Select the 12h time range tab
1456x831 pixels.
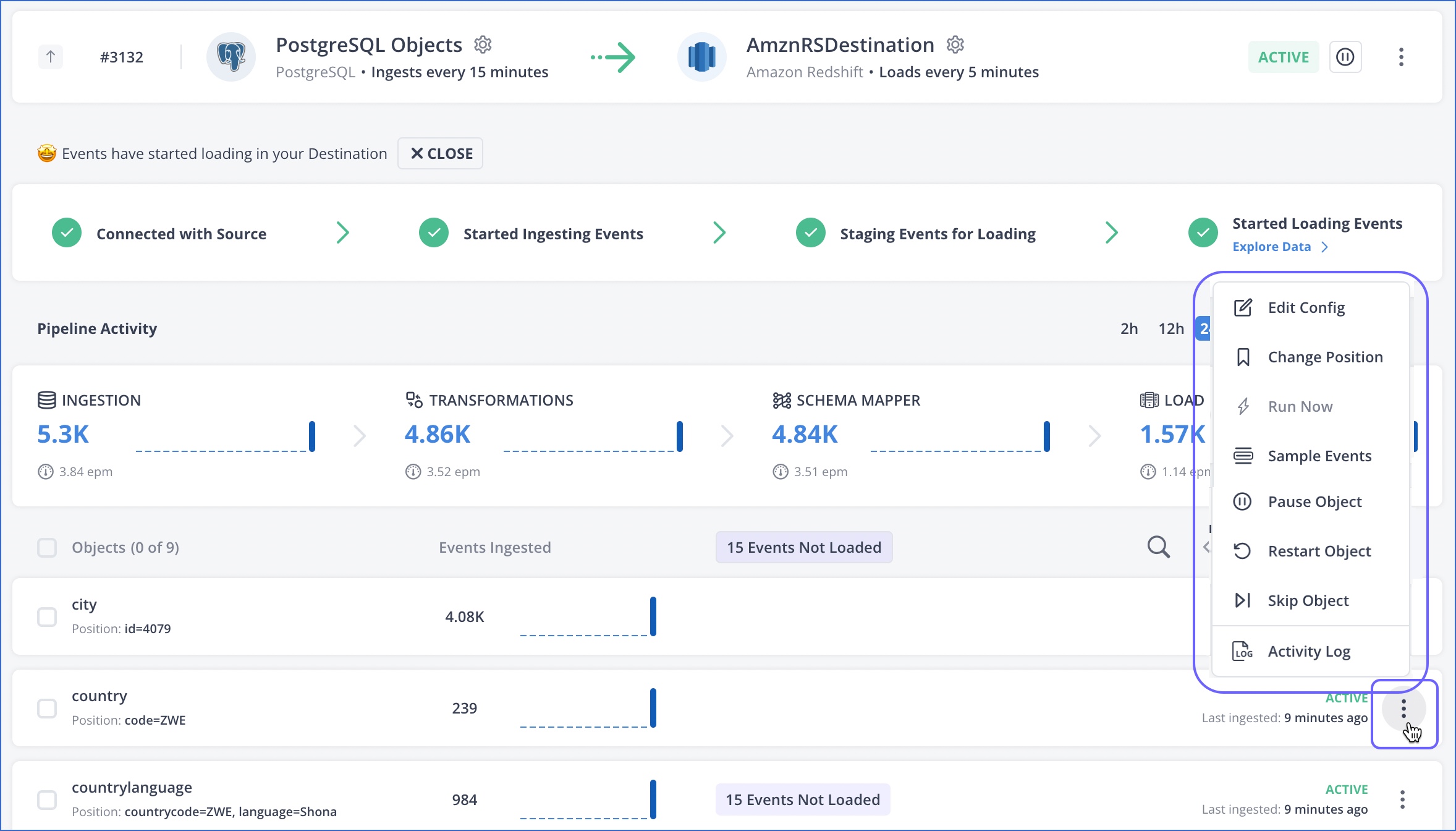point(1171,328)
